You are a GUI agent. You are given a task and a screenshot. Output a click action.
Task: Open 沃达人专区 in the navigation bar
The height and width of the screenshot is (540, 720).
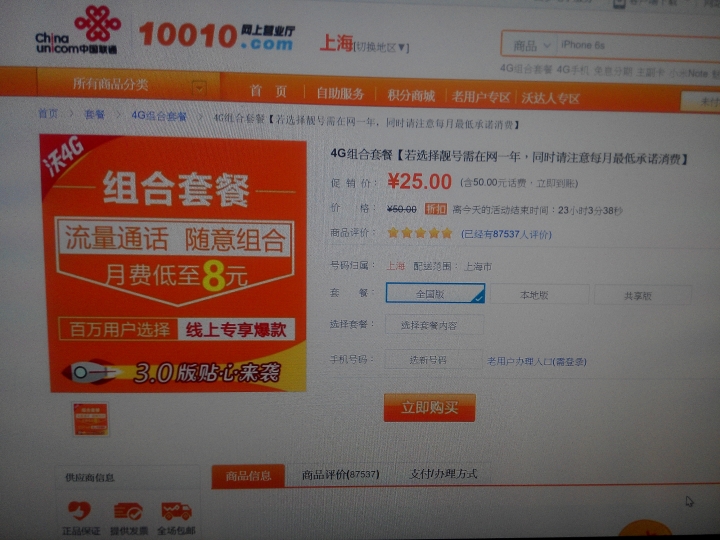[x=551, y=98]
